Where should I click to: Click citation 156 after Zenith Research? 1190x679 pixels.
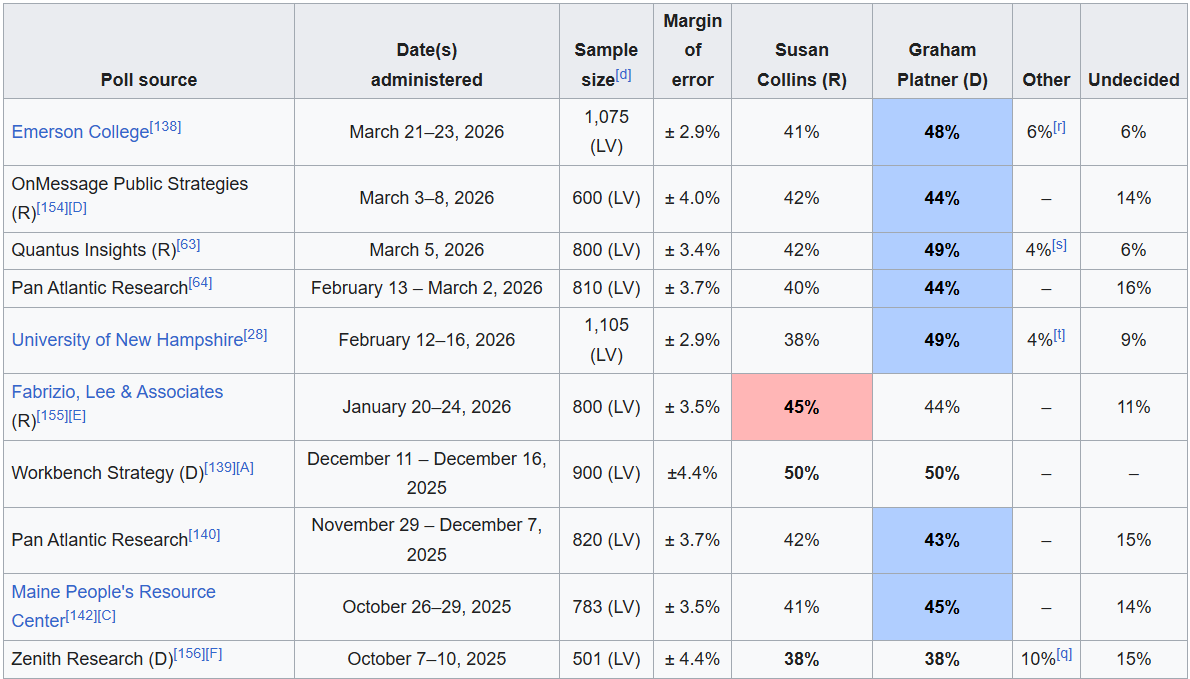pyautogui.click(x=190, y=654)
